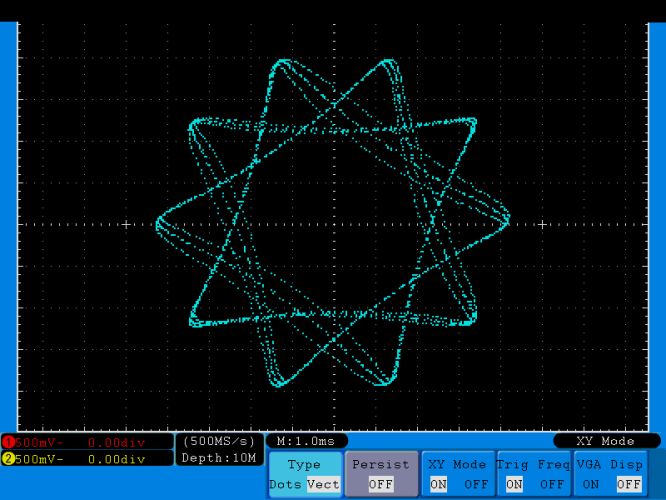
Task: Toggle Persist OFF setting
Action: (x=381, y=484)
